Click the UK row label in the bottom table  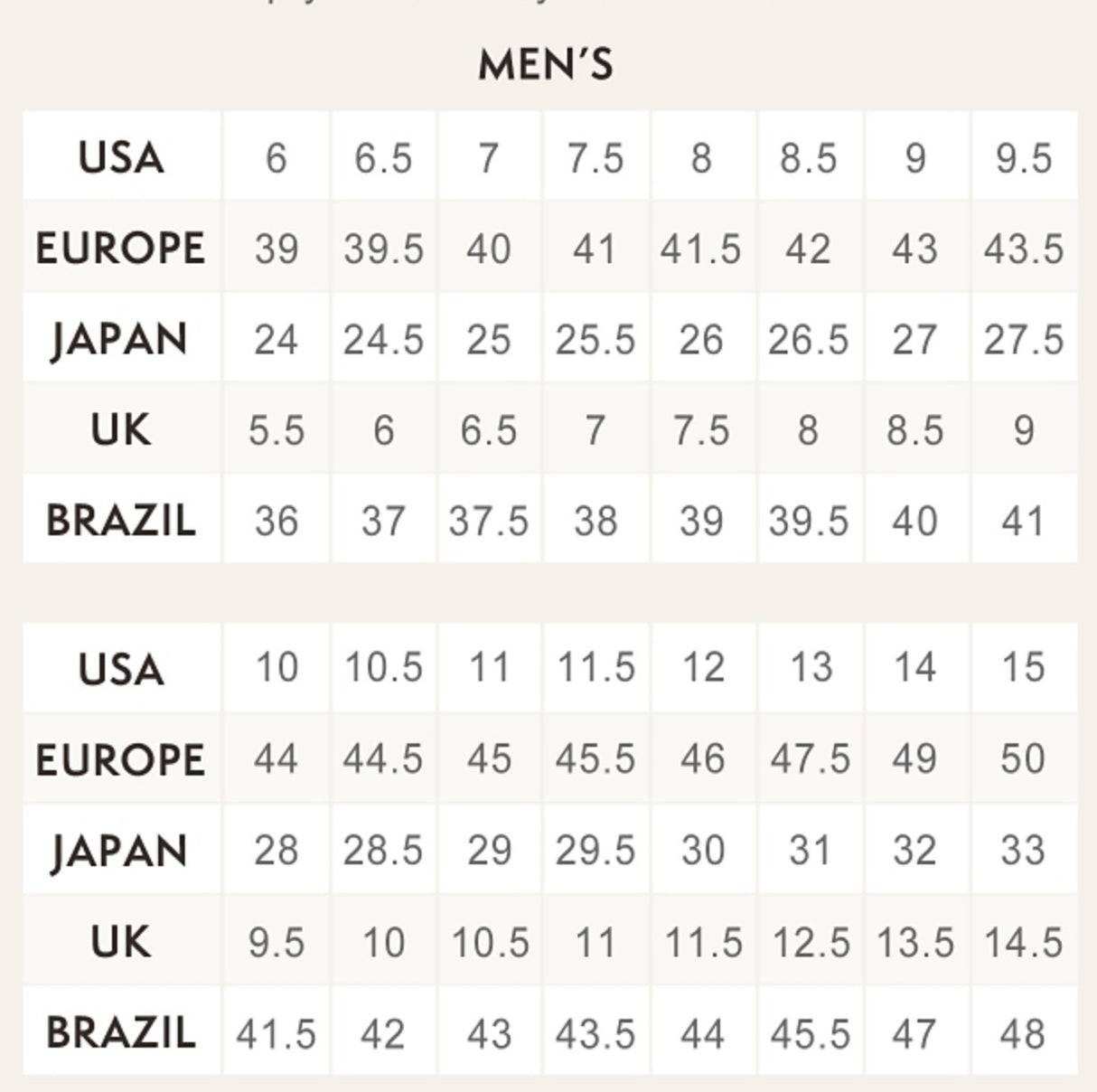(x=121, y=942)
